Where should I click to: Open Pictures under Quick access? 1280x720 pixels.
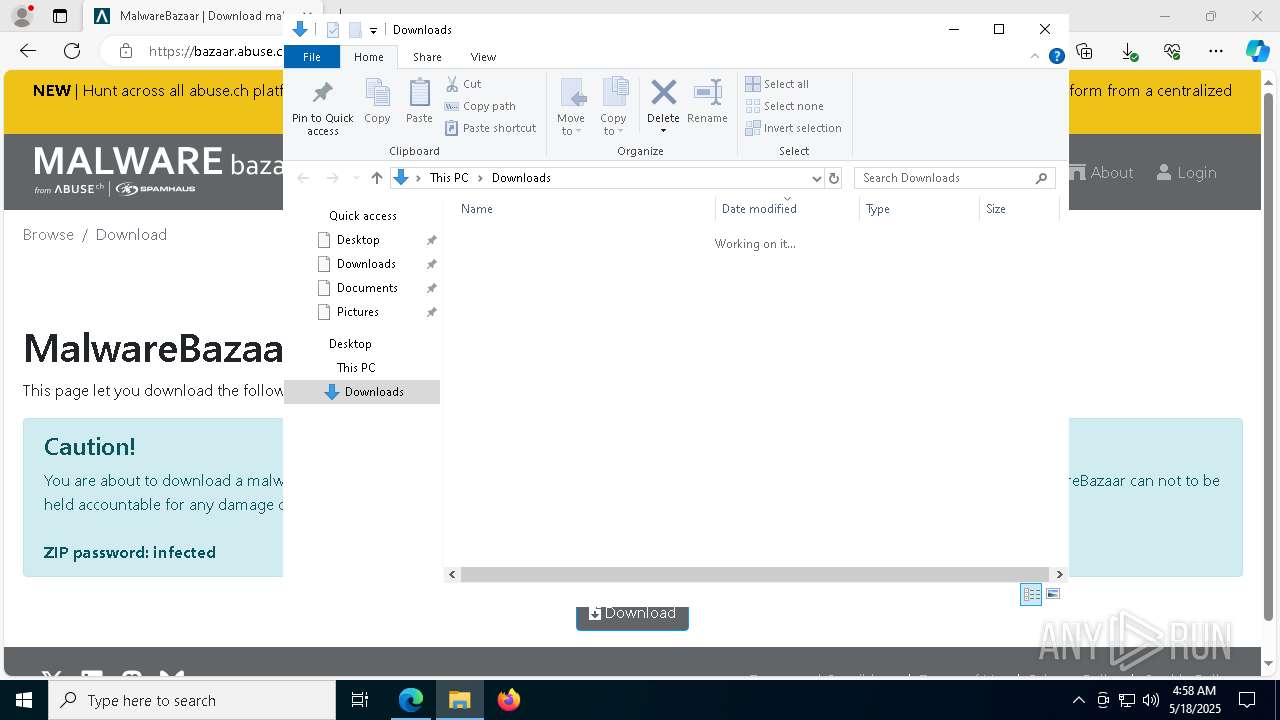[358, 312]
